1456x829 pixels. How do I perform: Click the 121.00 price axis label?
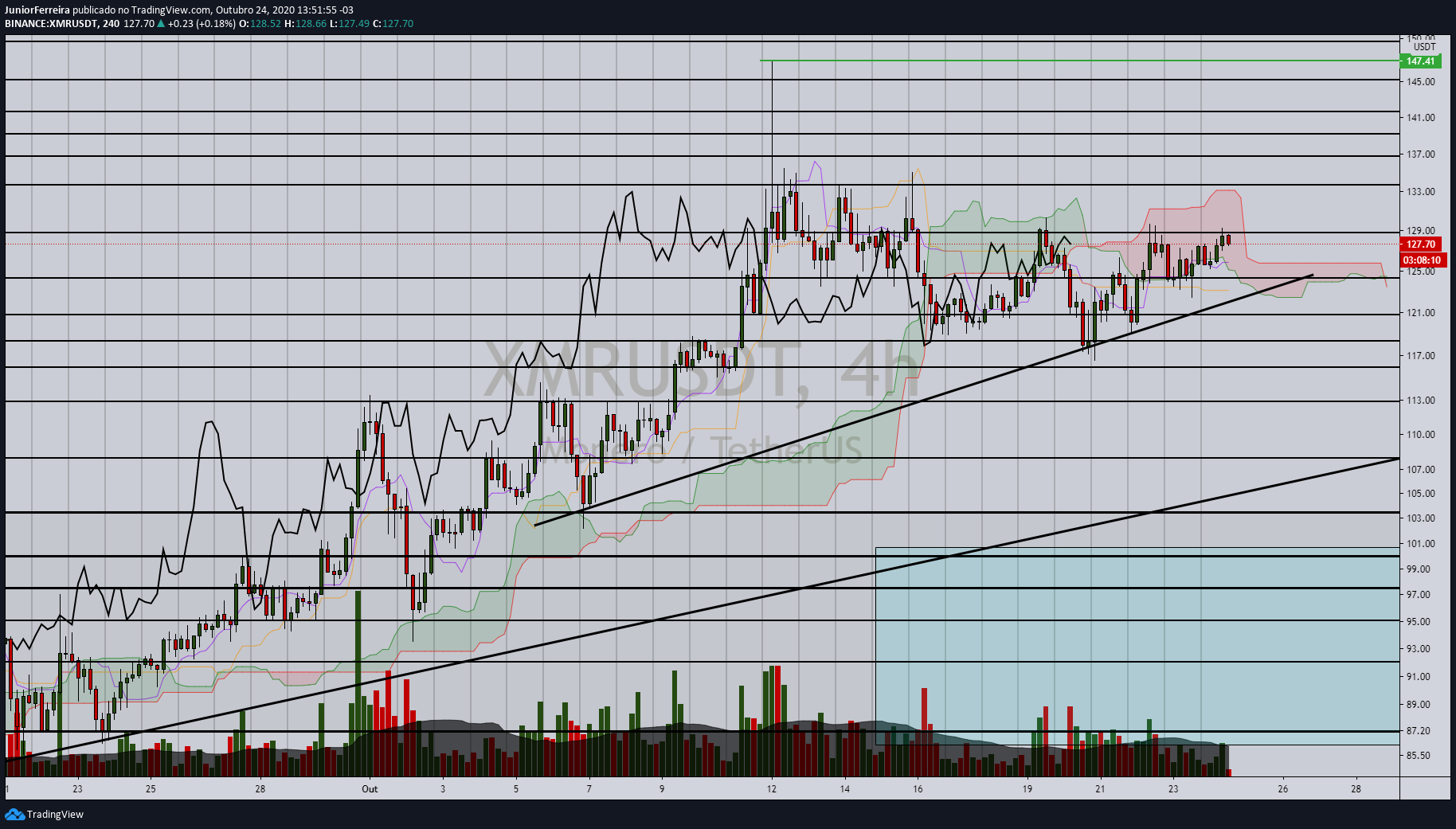1421,312
